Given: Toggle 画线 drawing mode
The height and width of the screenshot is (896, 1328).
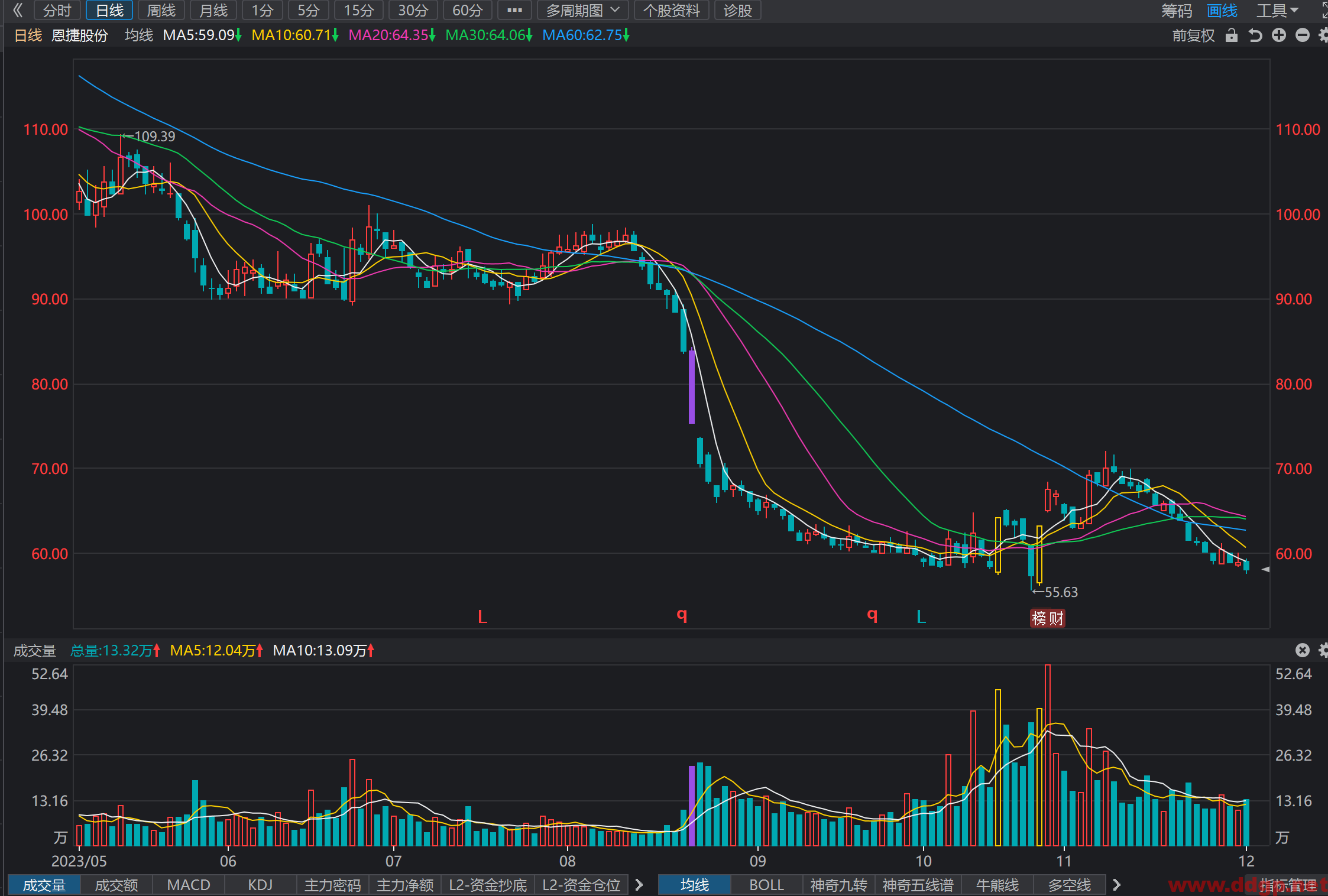Looking at the screenshot, I should click(1222, 10).
